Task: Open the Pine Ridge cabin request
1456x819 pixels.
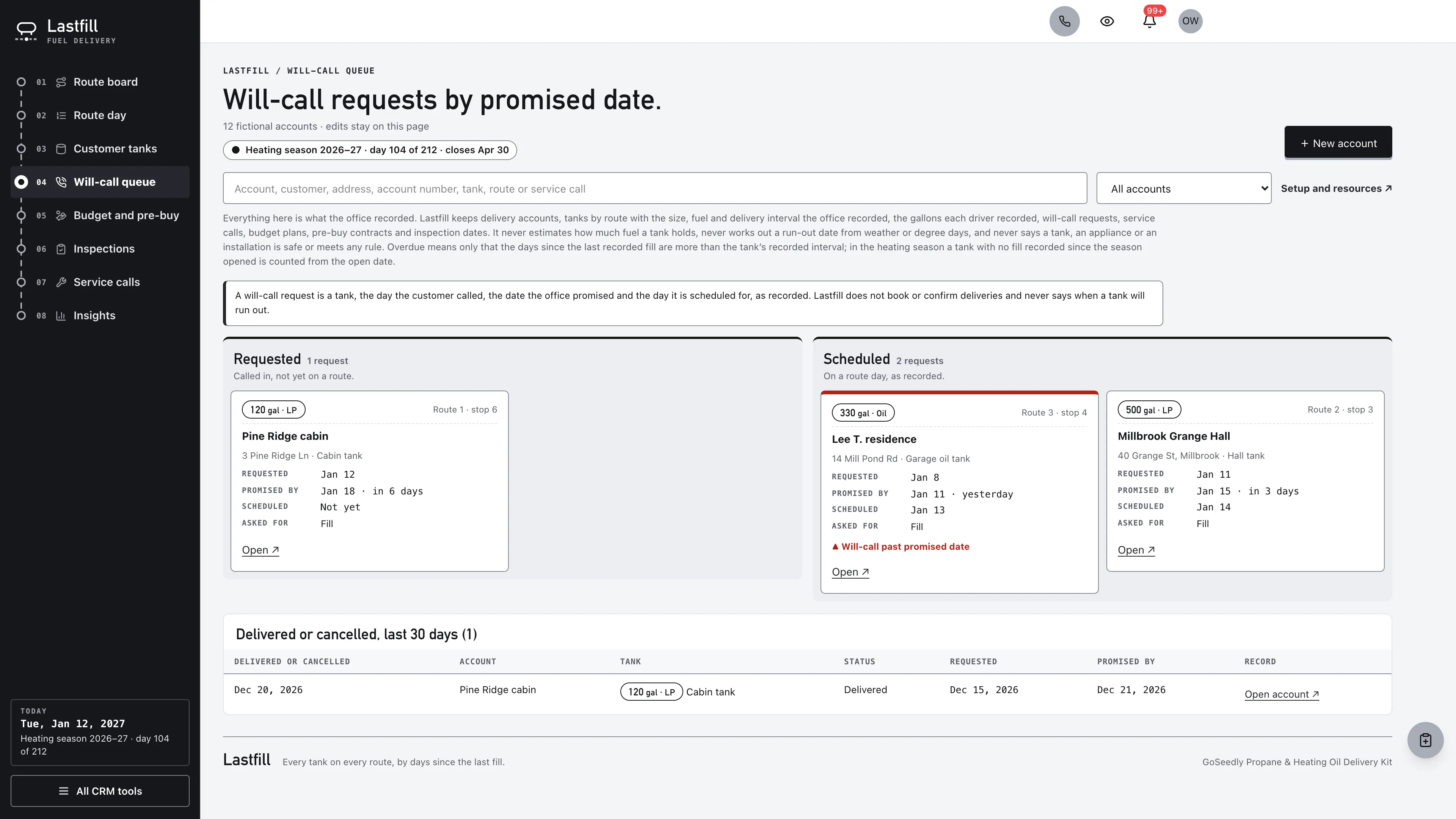Action: [260, 550]
